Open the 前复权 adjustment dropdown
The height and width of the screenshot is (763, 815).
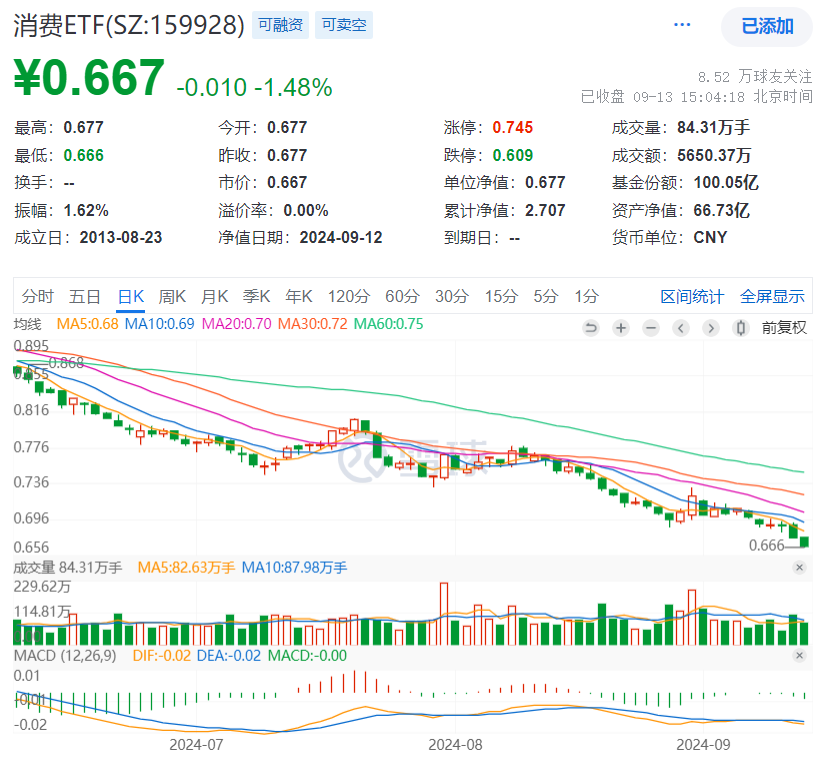point(784,328)
